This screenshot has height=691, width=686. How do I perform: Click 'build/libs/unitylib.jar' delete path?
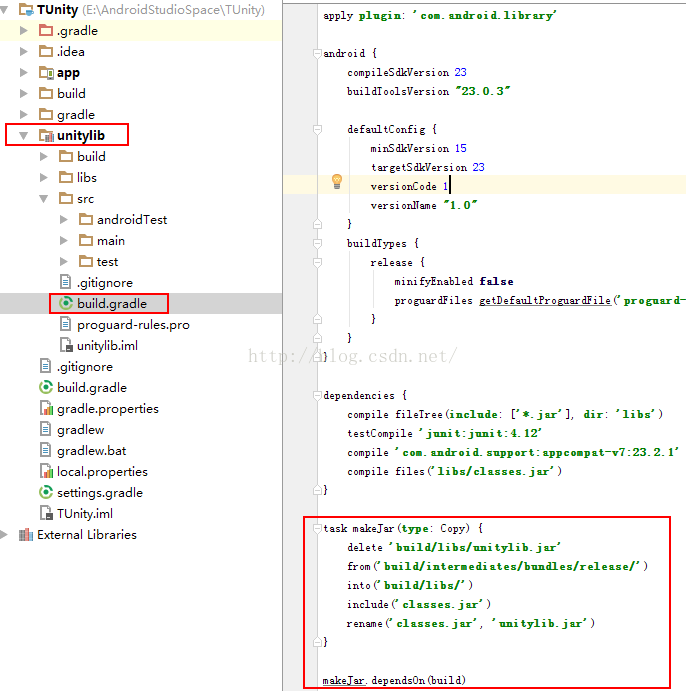475,547
